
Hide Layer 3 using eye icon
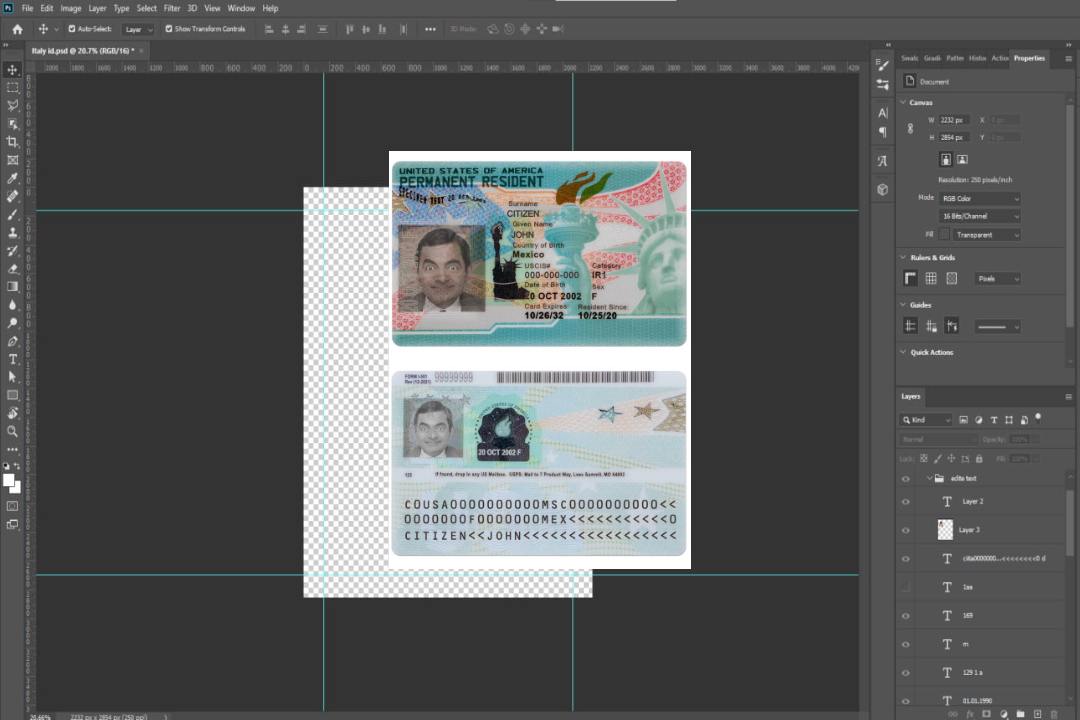pyautogui.click(x=906, y=531)
